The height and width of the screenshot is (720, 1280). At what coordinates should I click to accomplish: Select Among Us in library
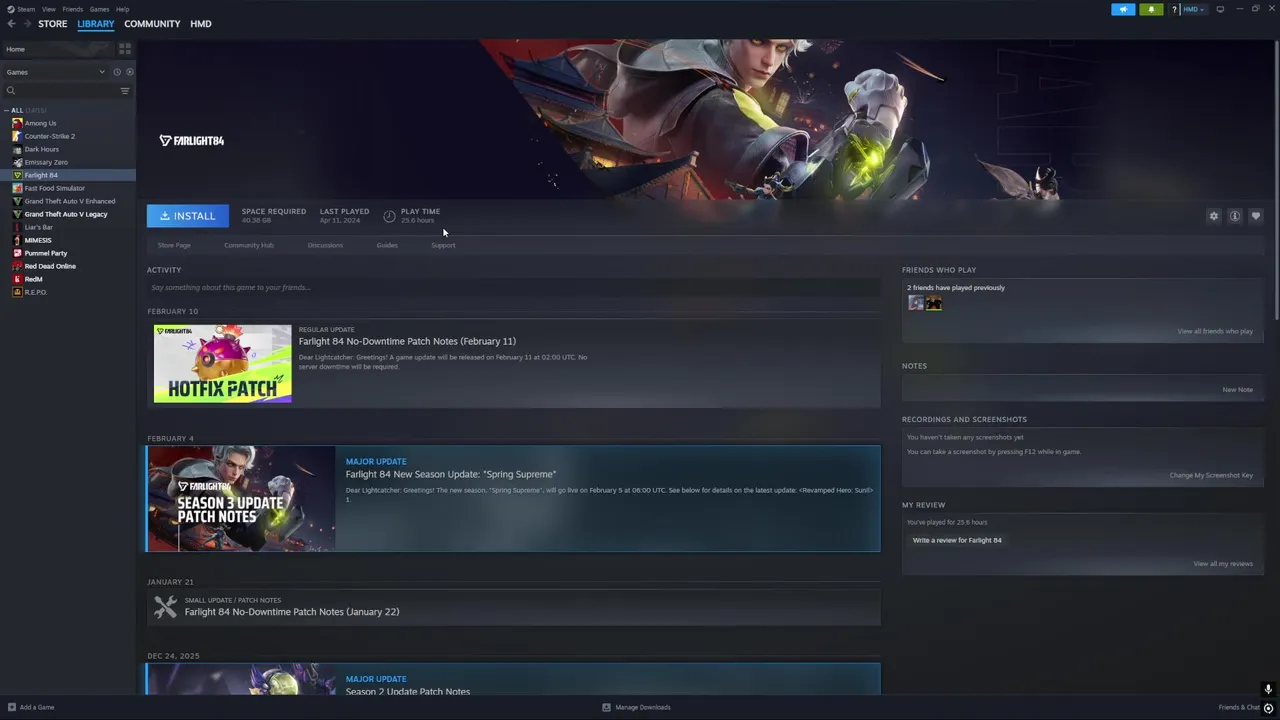point(68,123)
